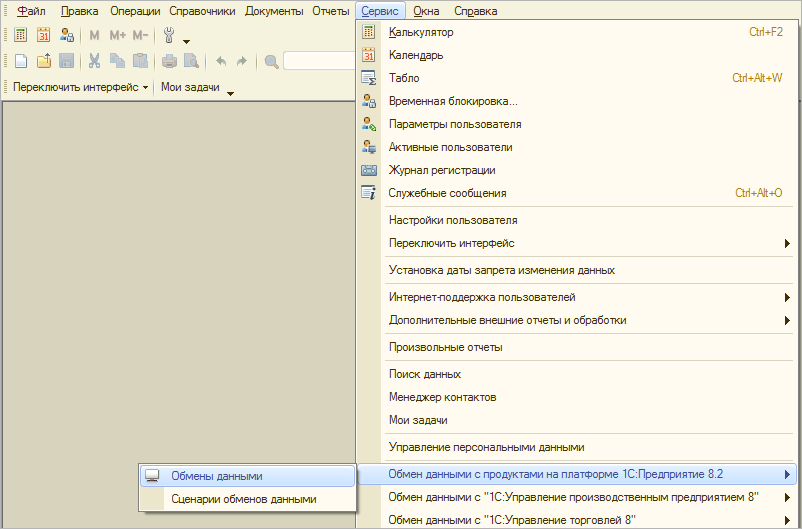Click the M+ memory add button
This screenshot has width=802, height=529.
(x=117, y=35)
